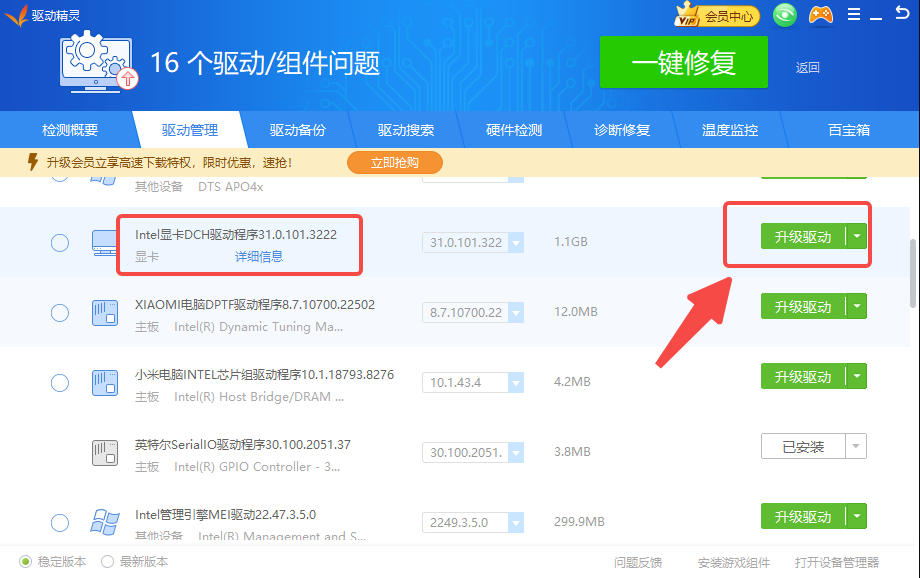Click the Windows logo icon for Intel MEI driver

(x=105, y=522)
